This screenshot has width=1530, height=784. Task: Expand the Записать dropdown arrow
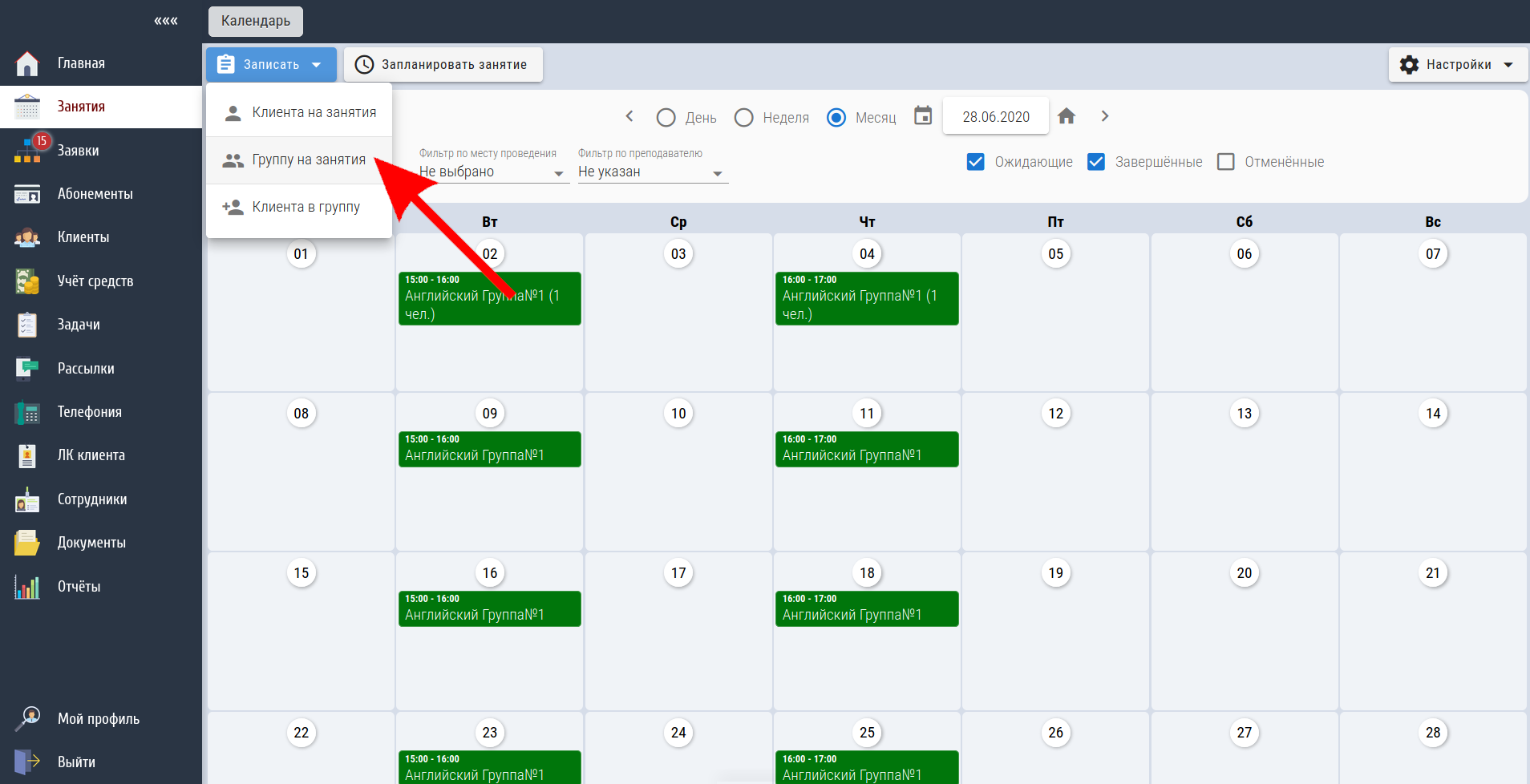pyautogui.click(x=317, y=65)
